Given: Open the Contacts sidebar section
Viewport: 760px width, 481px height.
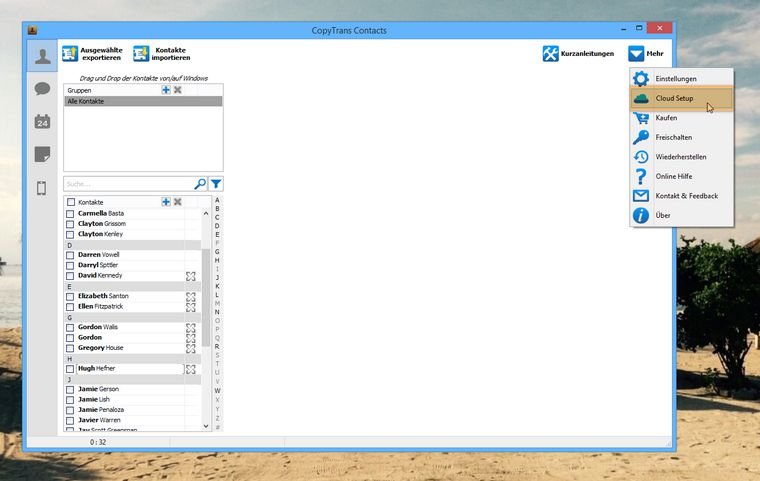Looking at the screenshot, I should coord(42,56).
